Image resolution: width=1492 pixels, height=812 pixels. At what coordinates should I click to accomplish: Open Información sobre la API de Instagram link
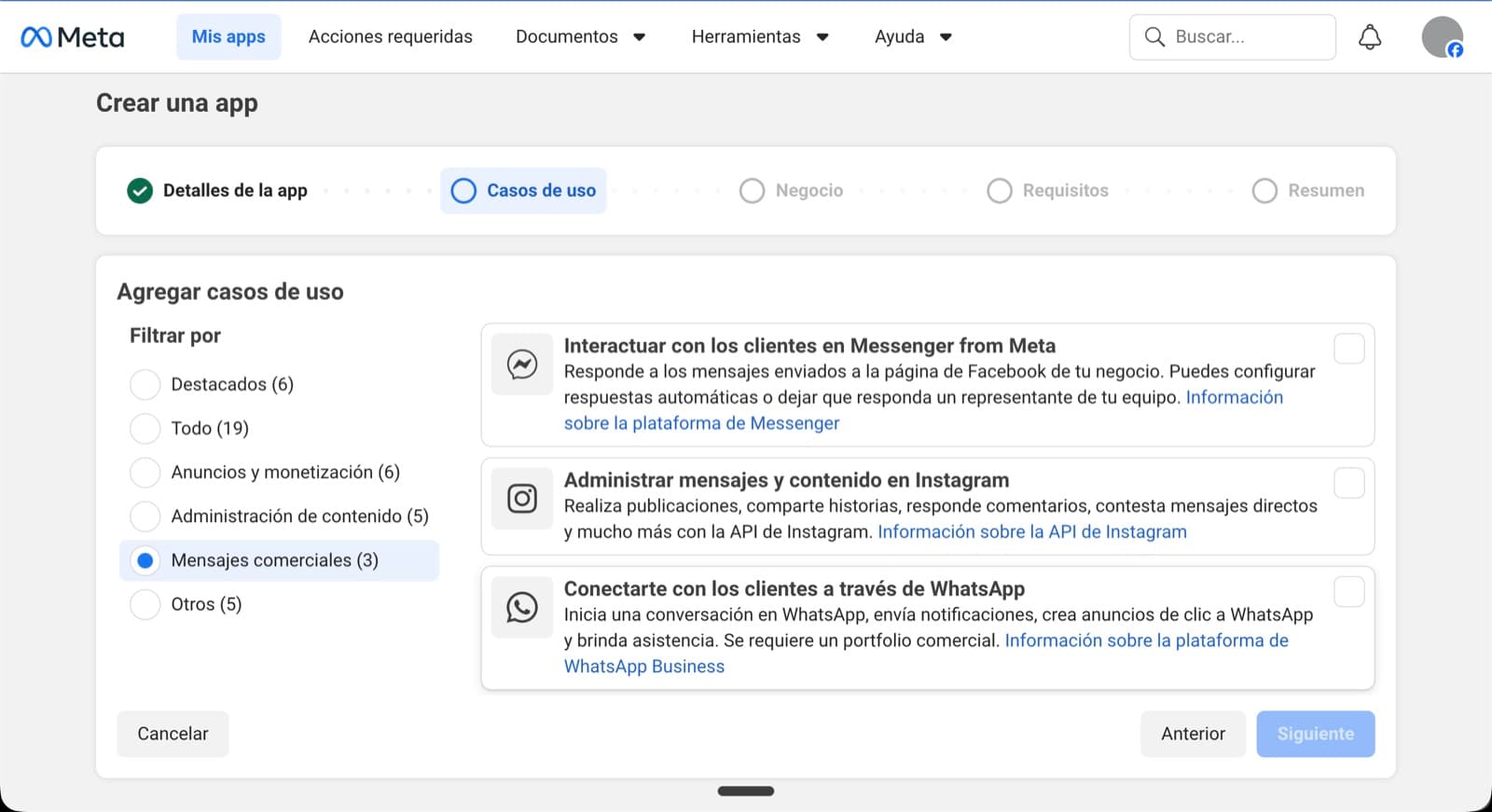(1032, 531)
